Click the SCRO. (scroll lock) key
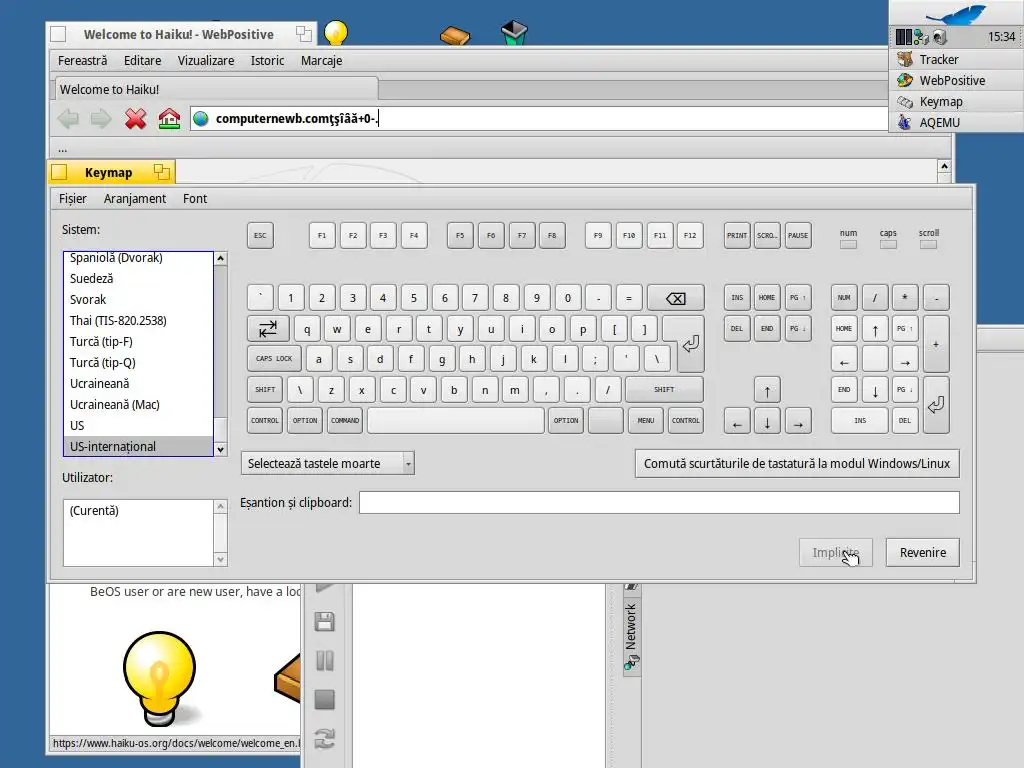Screen dimensions: 1024x768 [x=767, y=236]
